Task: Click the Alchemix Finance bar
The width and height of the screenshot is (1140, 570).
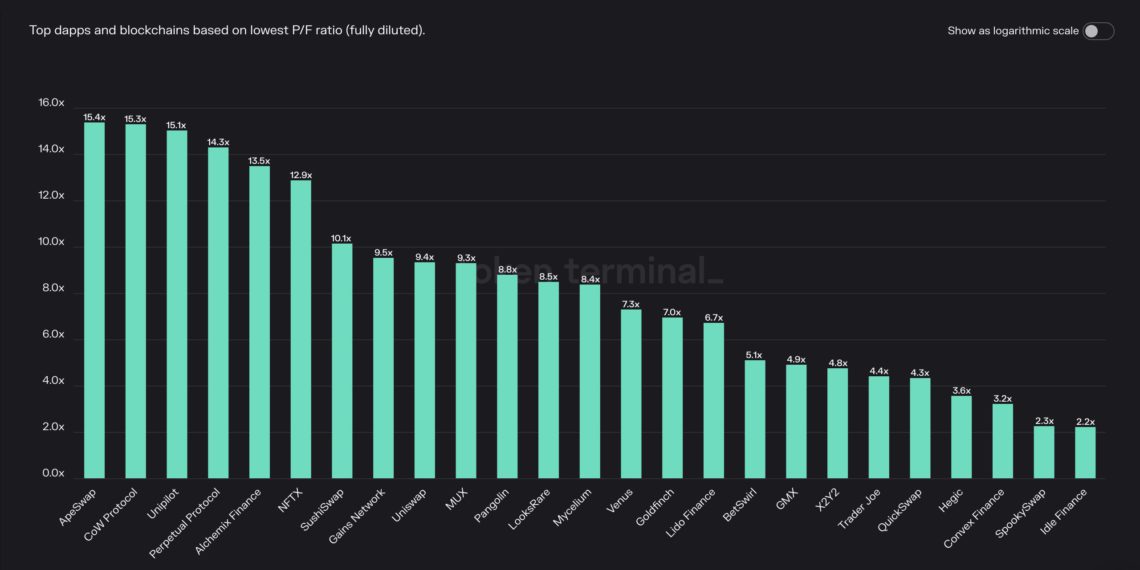Action: pyautogui.click(x=260, y=323)
